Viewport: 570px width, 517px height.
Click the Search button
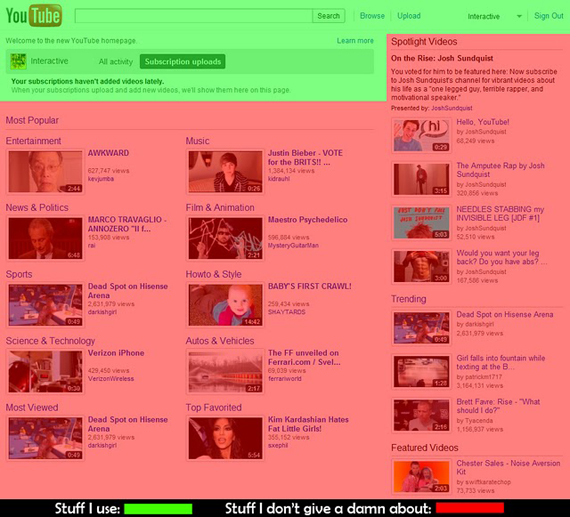click(x=328, y=16)
